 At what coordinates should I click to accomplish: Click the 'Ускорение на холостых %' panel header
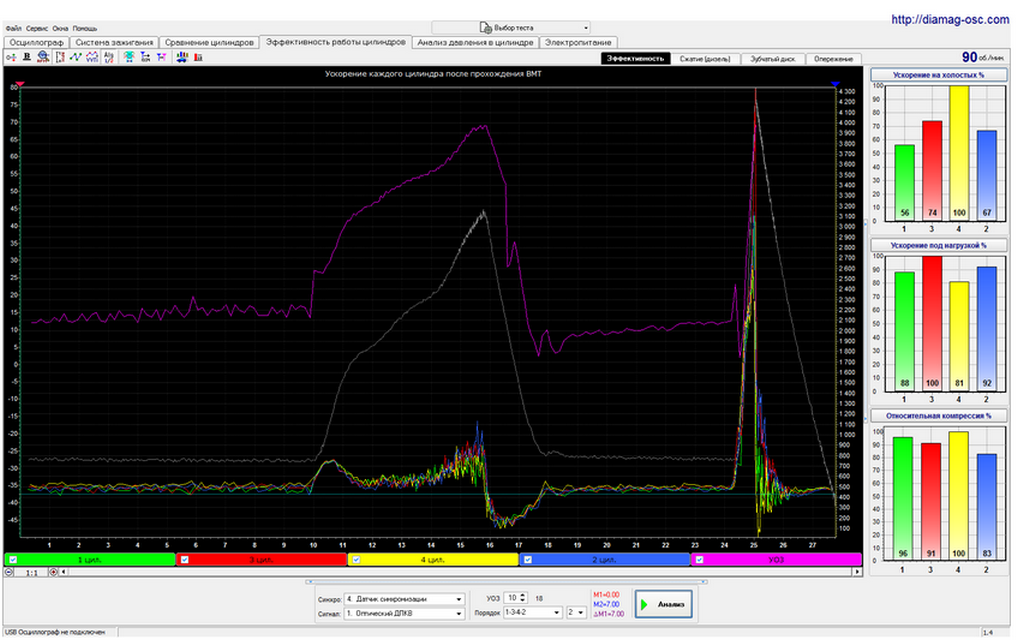(x=938, y=75)
